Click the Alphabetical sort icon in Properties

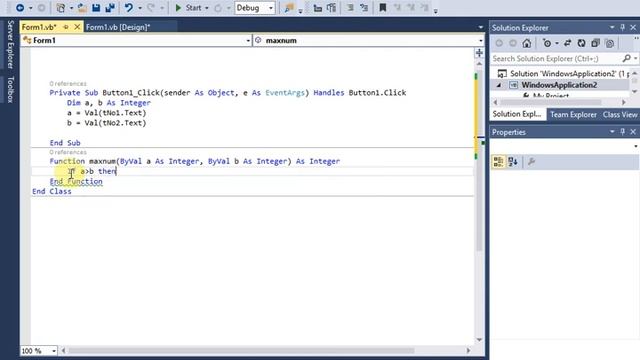[x=513, y=162]
